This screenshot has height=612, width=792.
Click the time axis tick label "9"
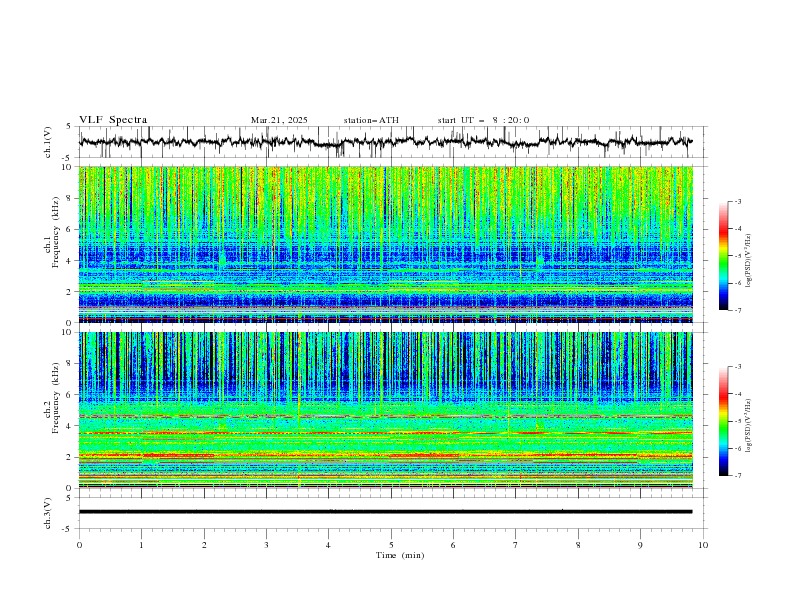coord(640,545)
